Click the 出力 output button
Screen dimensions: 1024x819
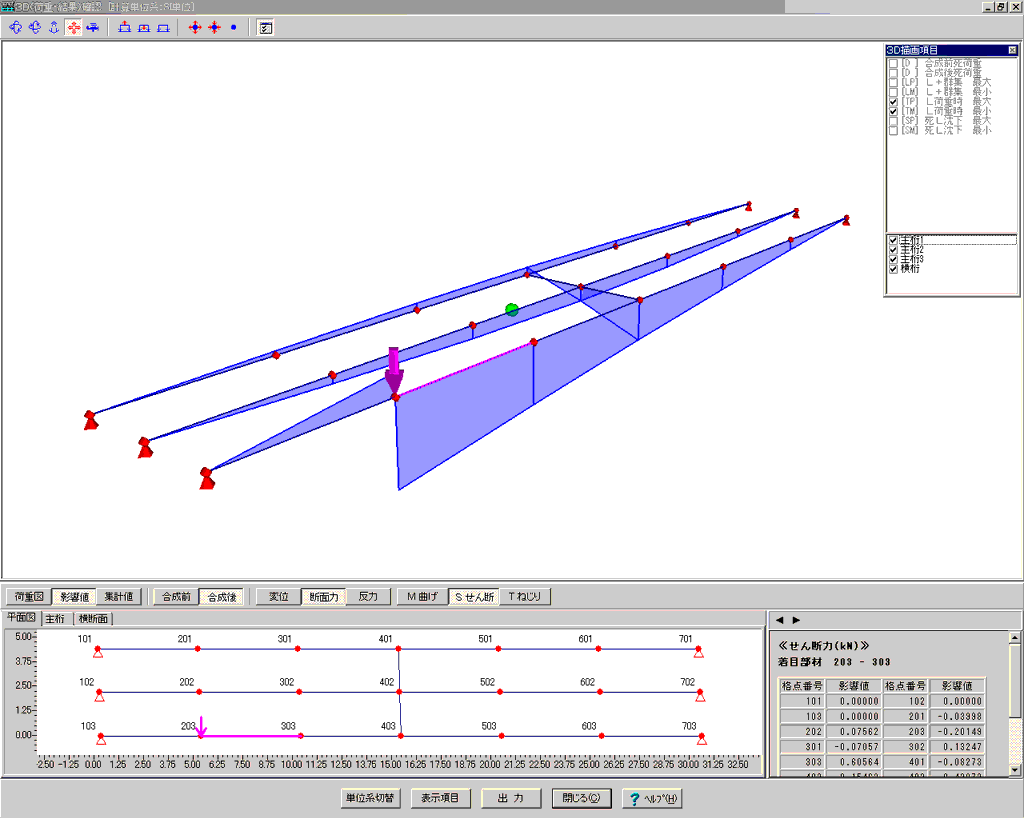(x=511, y=798)
